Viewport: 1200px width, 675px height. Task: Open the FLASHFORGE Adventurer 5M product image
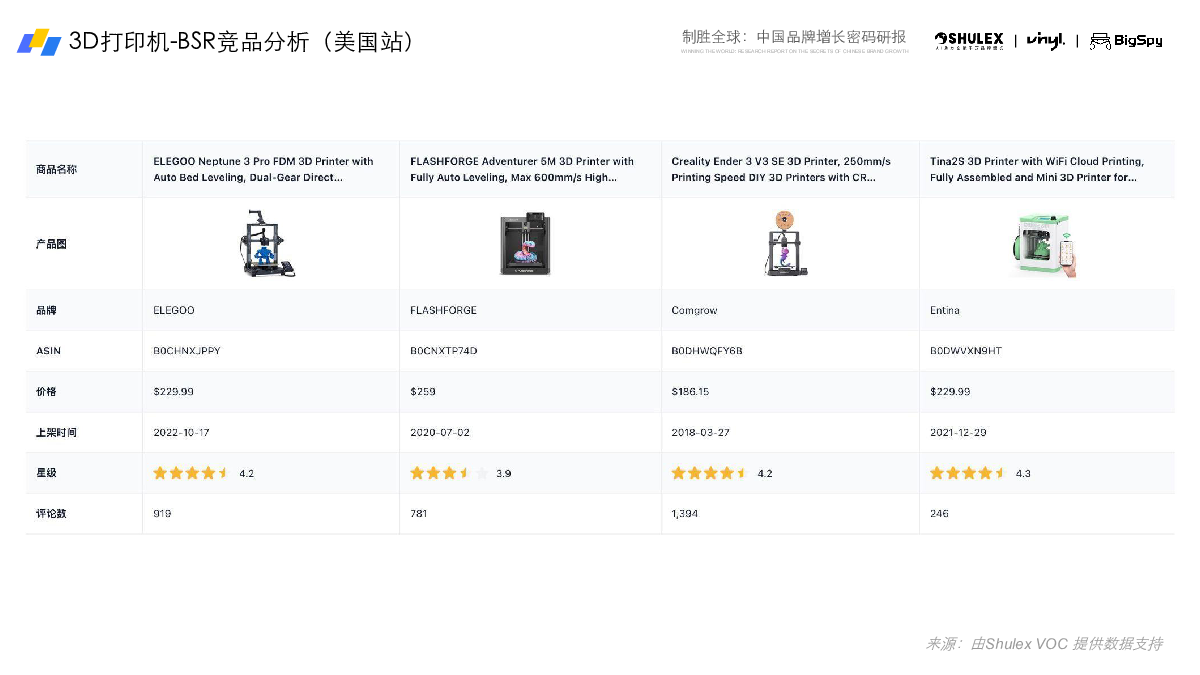click(527, 243)
